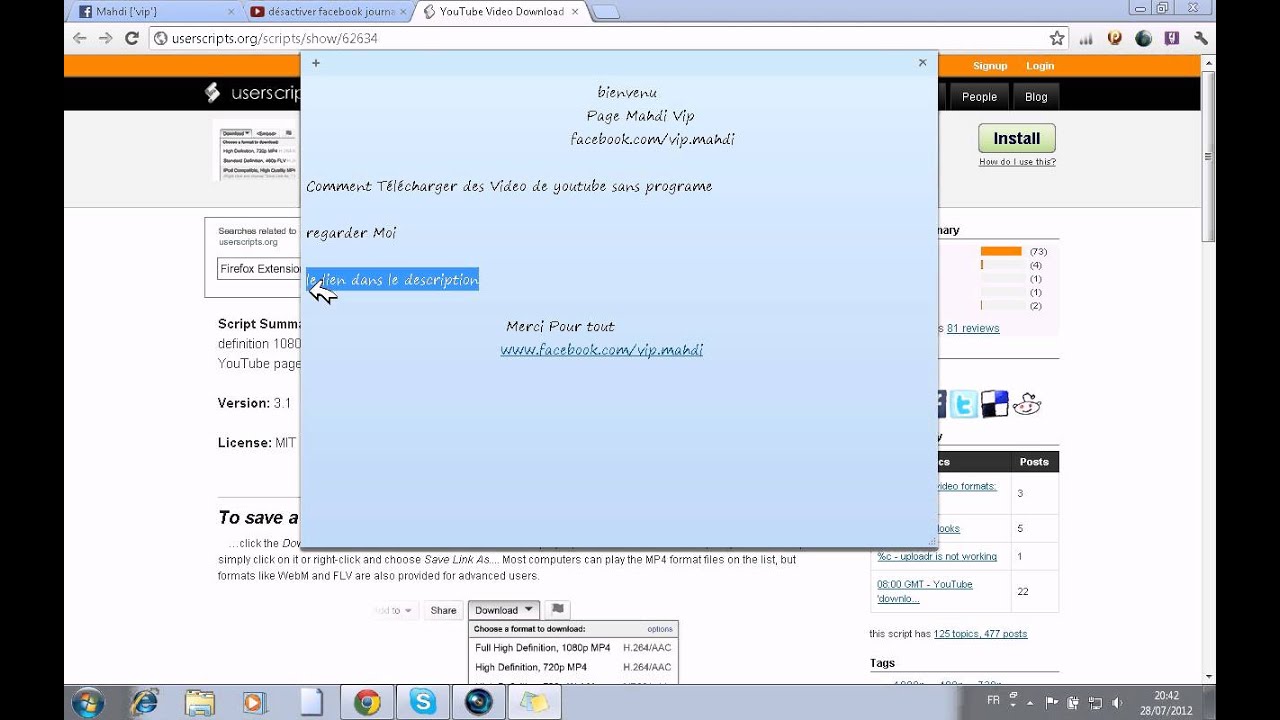Image resolution: width=1280 pixels, height=720 pixels.
Task: Click the FR language indicator in tray
Action: point(993,701)
